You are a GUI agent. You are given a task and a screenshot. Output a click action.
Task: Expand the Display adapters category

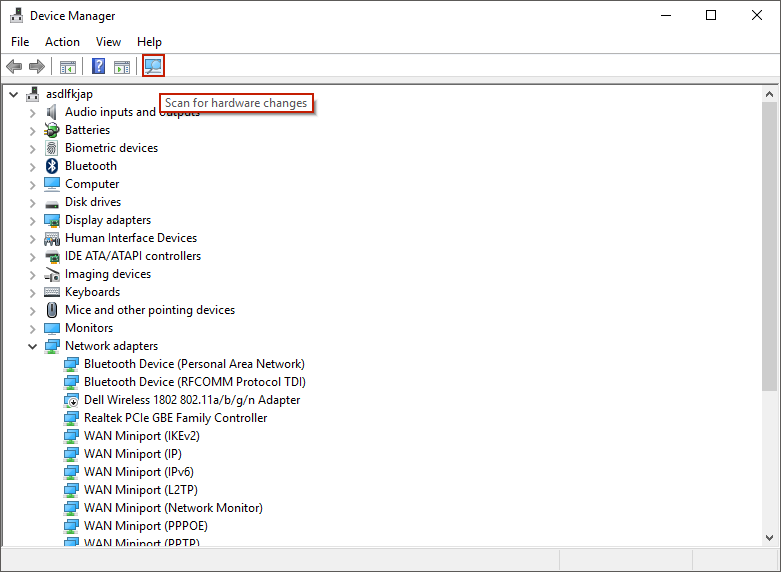click(33, 221)
